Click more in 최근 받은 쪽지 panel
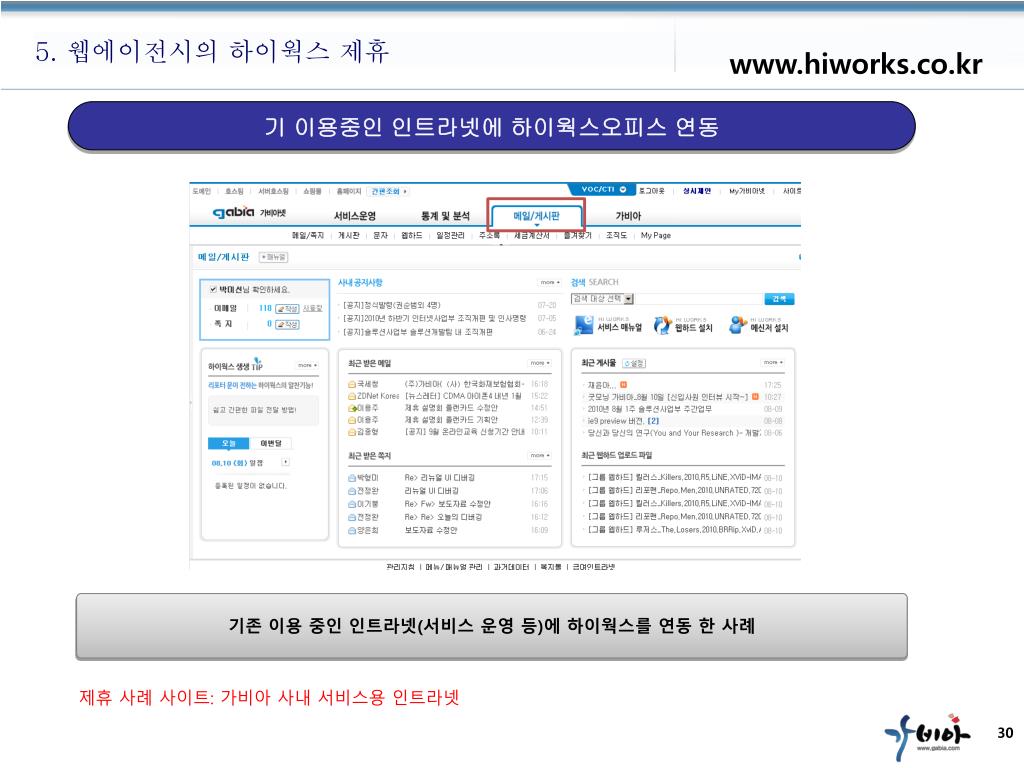Viewport: 1024px width, 768px height. pyautogui.click(x=539, y=455)
